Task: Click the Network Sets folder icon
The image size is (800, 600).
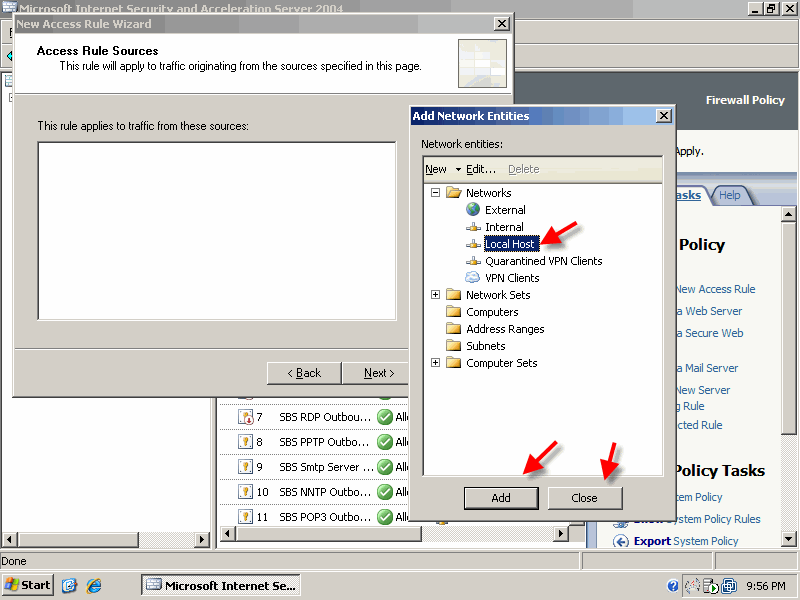Action: [454, 294]
